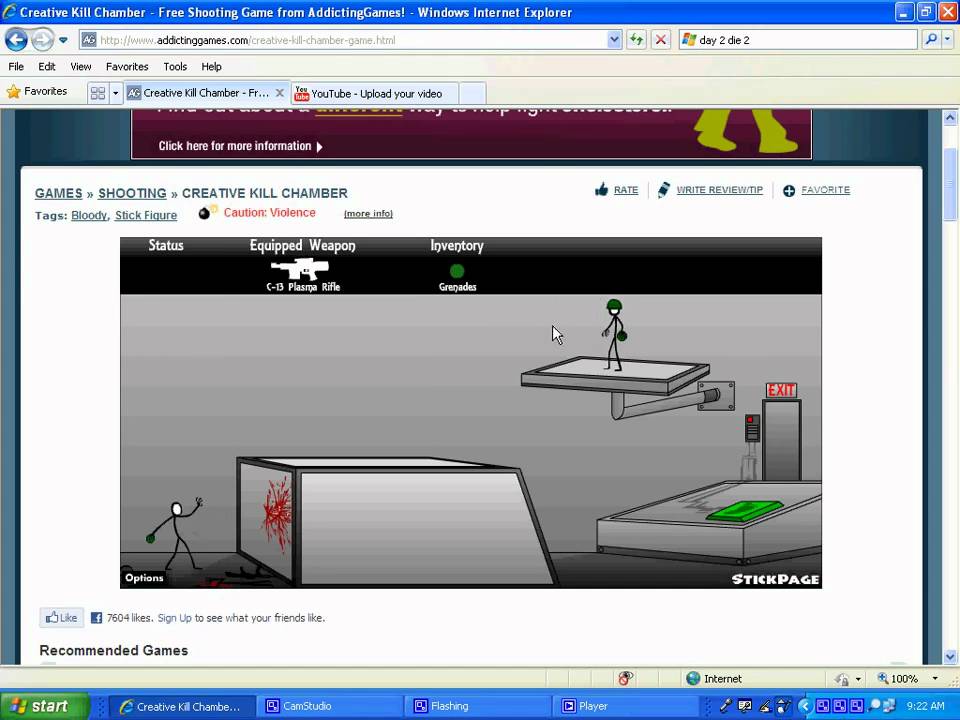The height and width of the screenshot is (720, 960).
Task: Open the Tools menu
Action: [175, 67]
